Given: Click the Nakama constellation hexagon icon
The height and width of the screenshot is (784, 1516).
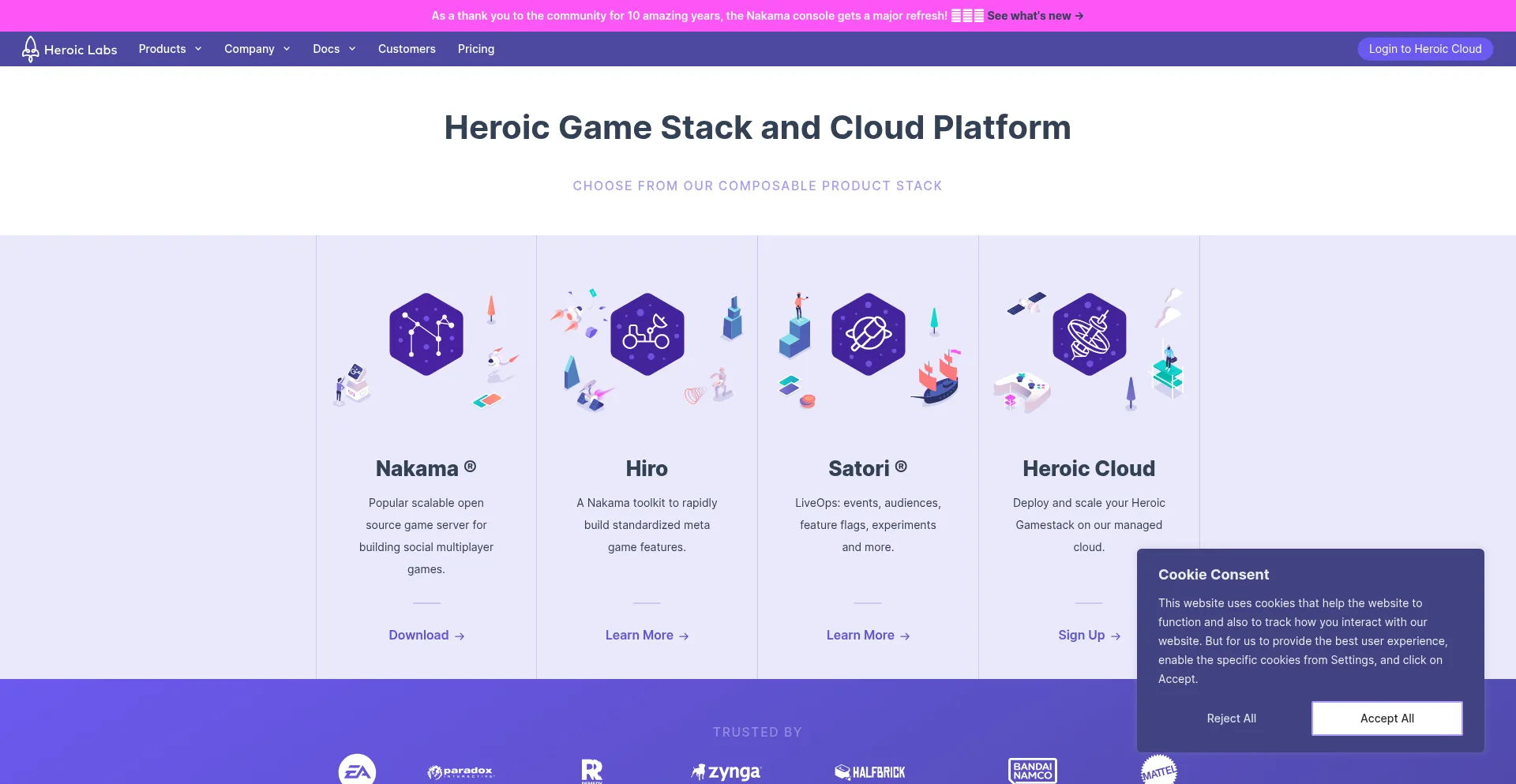Looking at the screenshot, I should pyautogui.click(x=426, y=334).
